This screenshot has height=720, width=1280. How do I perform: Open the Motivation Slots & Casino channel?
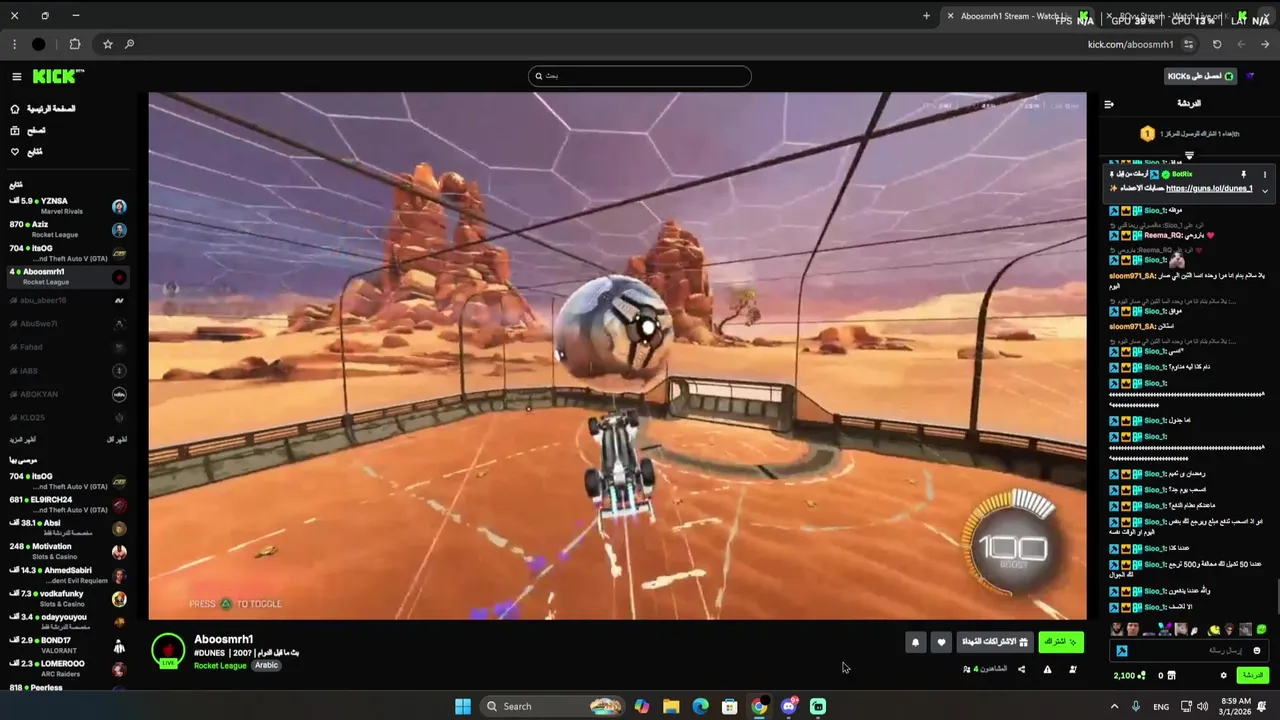tap(68, 551)
